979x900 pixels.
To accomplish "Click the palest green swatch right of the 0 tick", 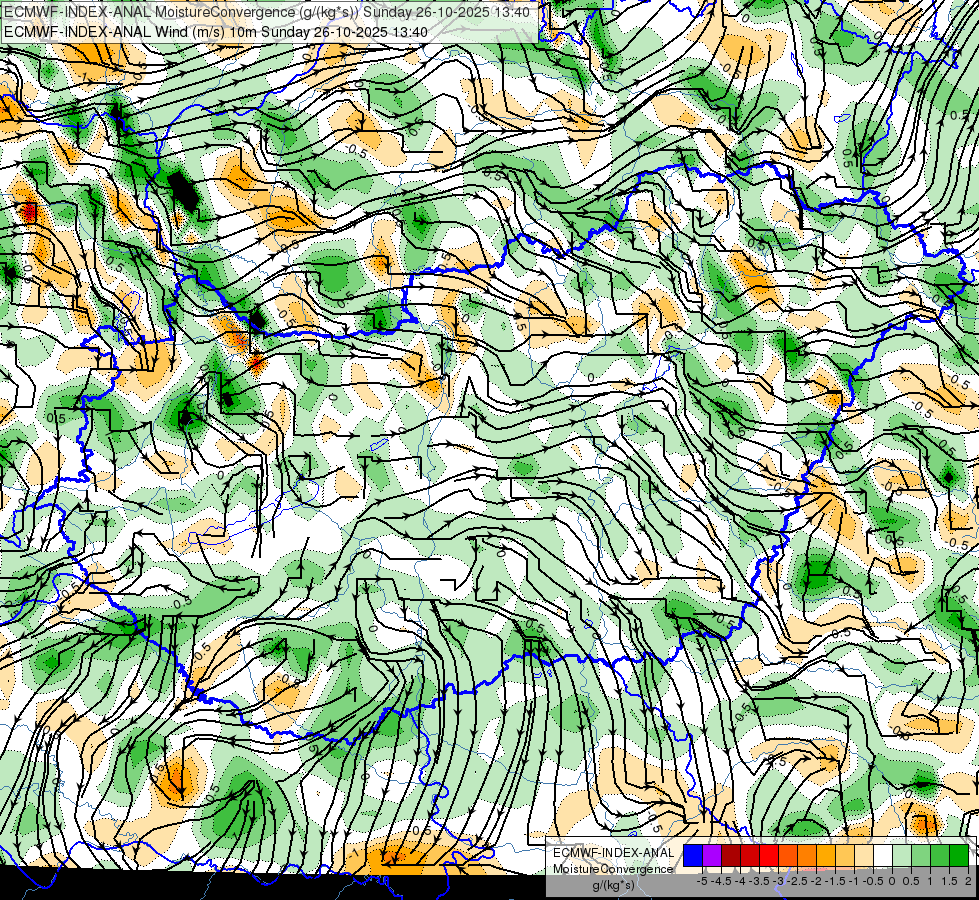I will pos(902,855).
